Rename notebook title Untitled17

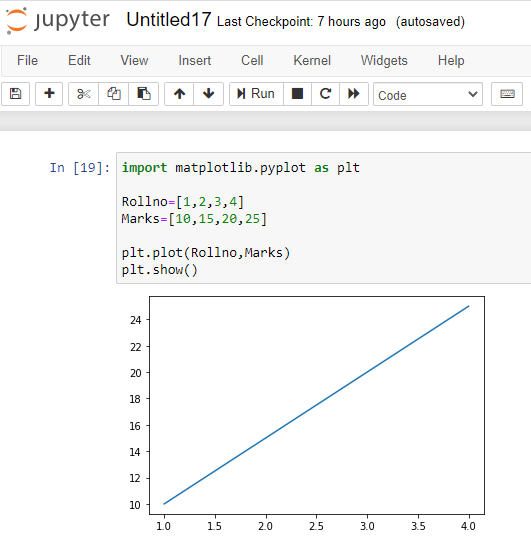[169, 19]
